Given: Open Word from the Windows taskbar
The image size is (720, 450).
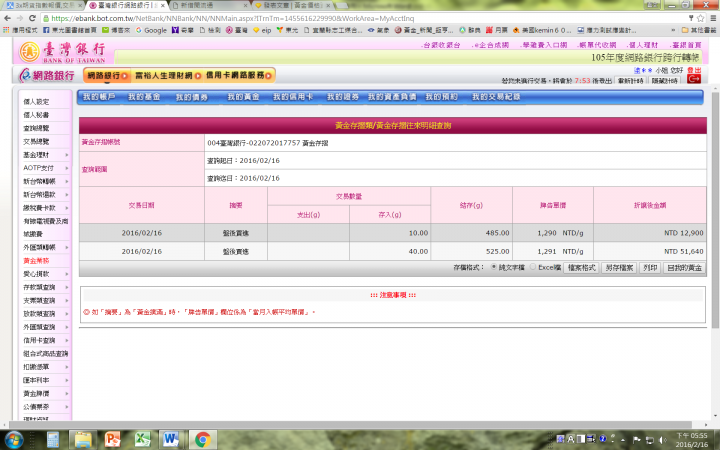Looking at the screenshot, I should pyautogui.click(x=171, y=438).
